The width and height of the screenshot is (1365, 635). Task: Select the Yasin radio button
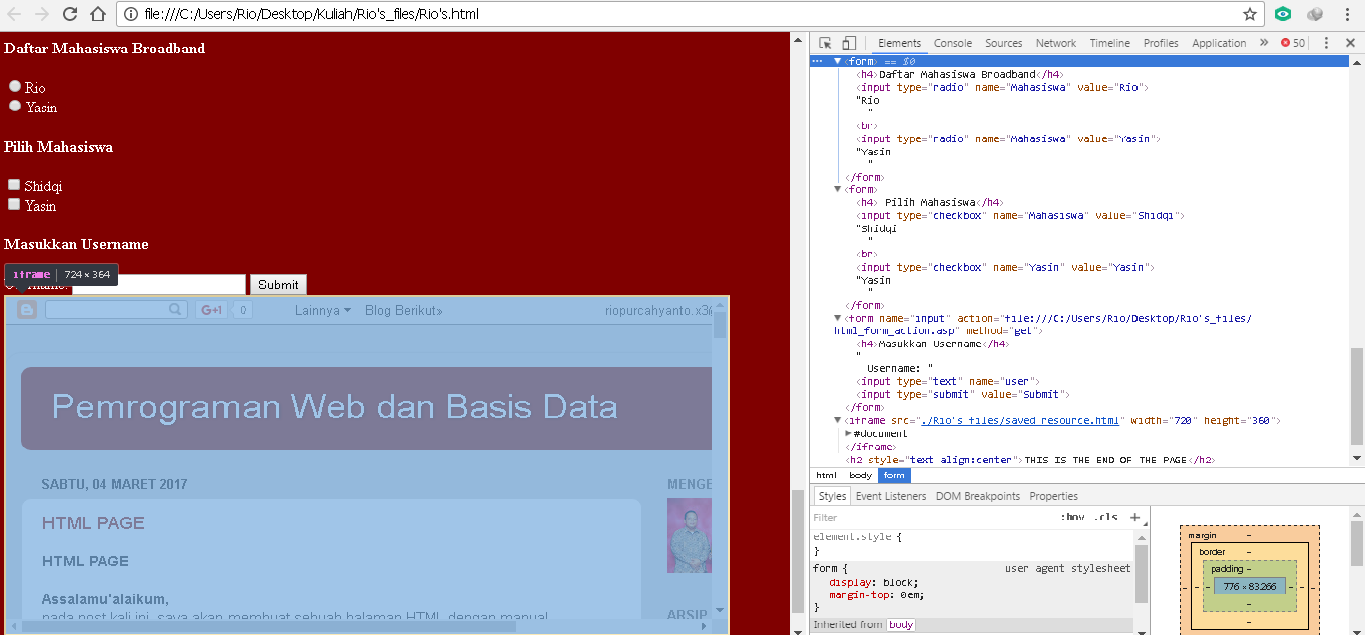pyautogui.click(x=15, y=106)
